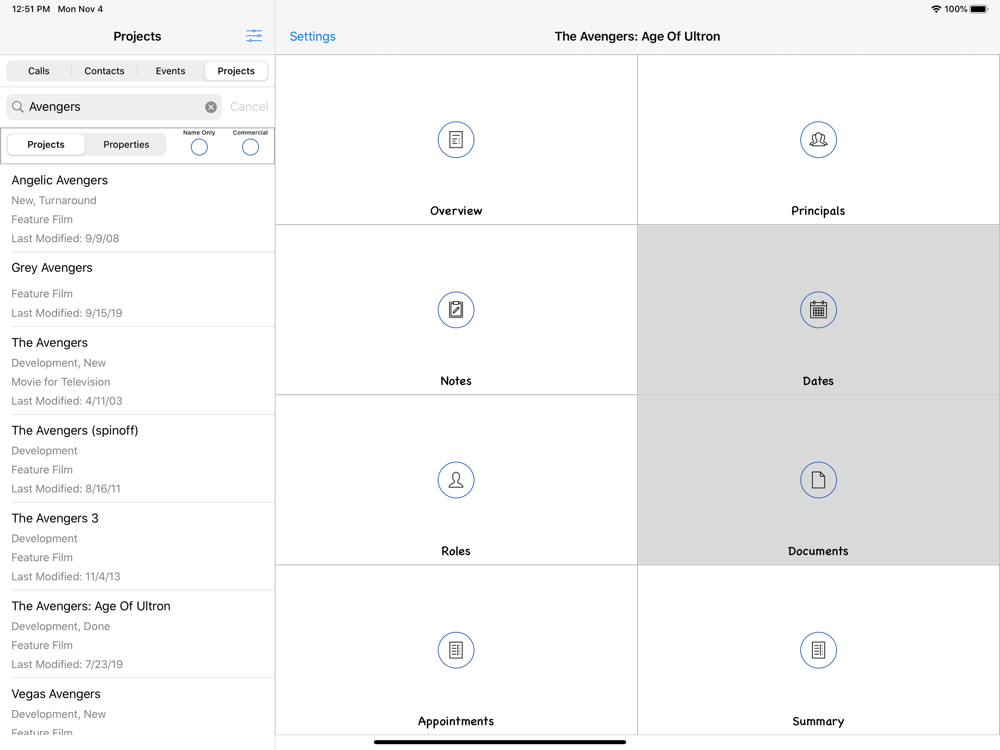Open the Principals people icon

[x=818, y=140]
